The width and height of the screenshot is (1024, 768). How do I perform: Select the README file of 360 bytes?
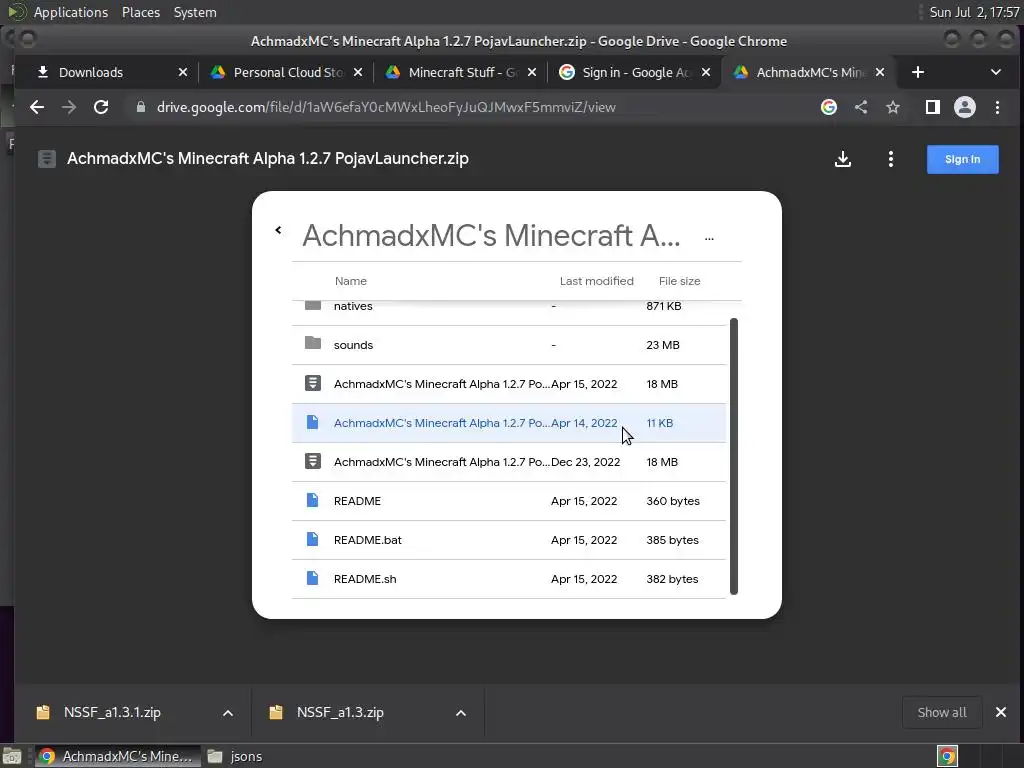[x=509, y=501]
